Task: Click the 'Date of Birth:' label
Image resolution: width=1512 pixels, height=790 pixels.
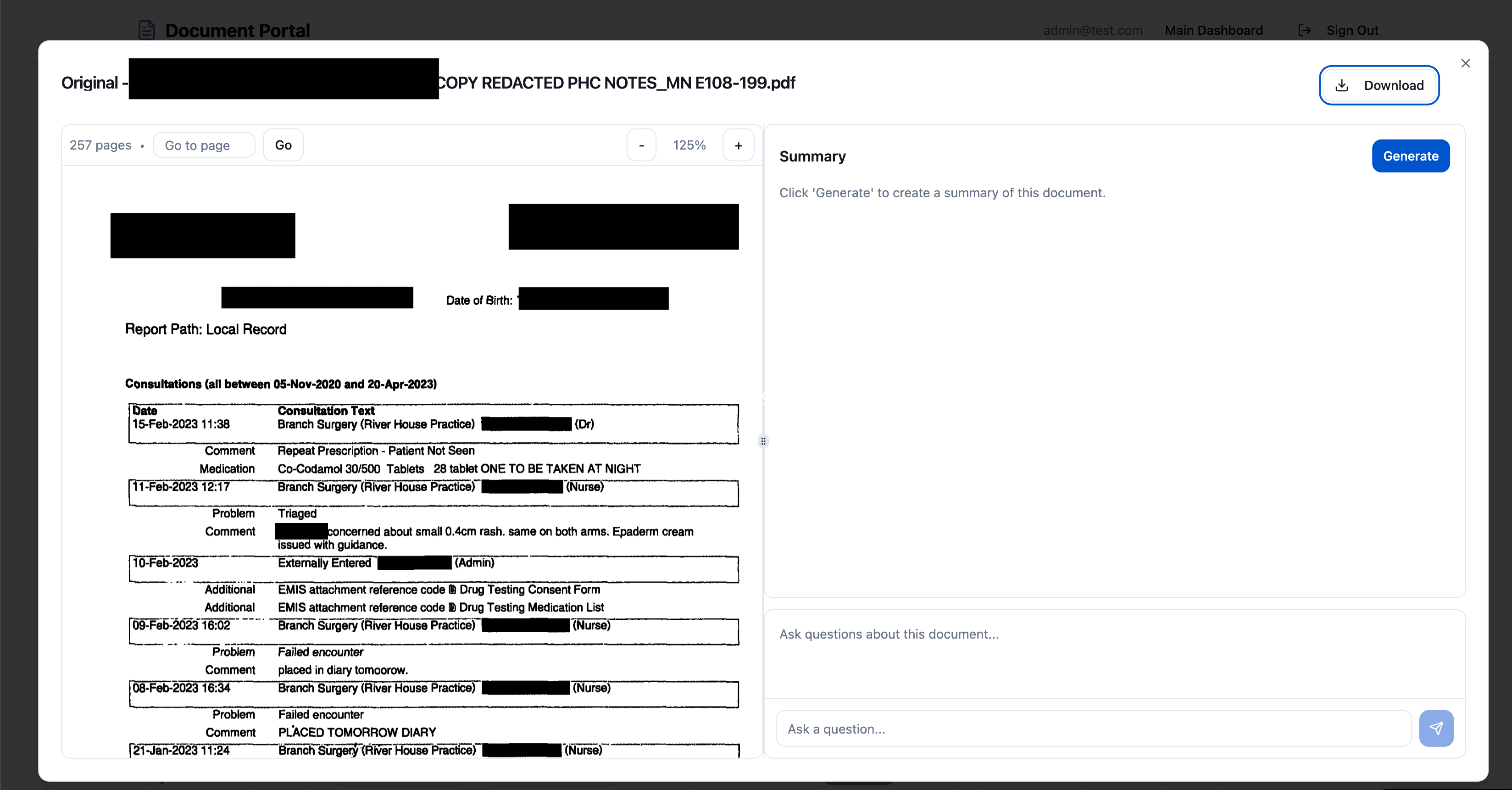Action: (479, 300)
